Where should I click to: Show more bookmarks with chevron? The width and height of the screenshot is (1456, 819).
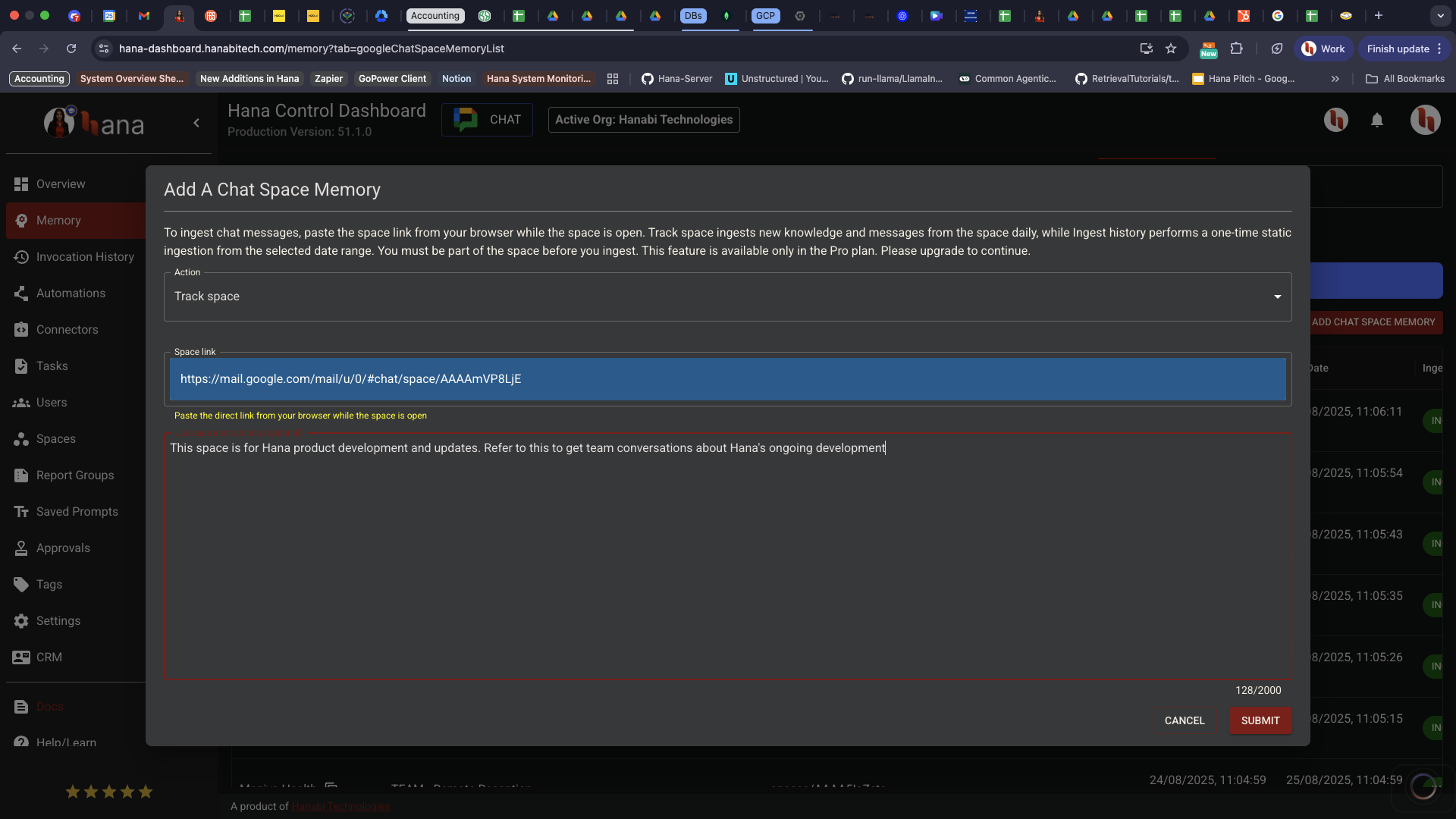(1335, 79)
